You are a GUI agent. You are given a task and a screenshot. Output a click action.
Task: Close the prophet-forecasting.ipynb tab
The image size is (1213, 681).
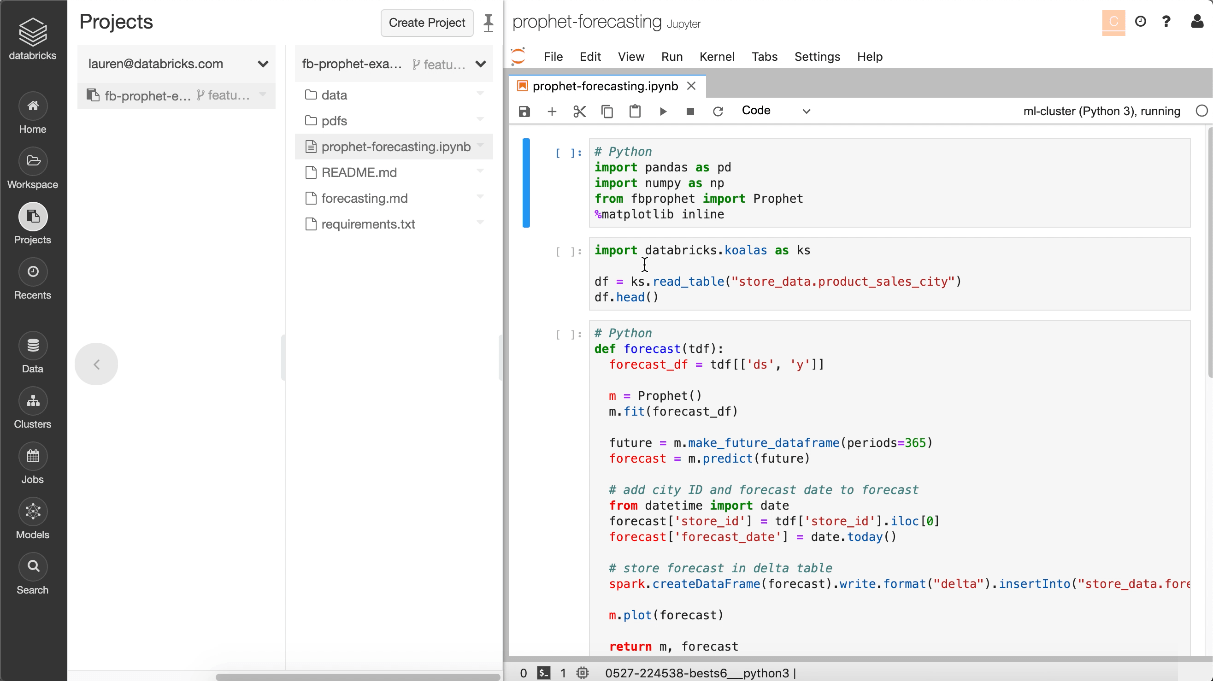[691, 87]
